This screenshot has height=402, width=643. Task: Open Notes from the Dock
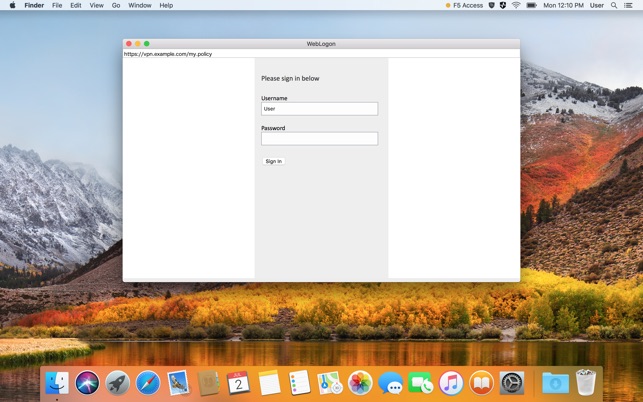[269, 383]
